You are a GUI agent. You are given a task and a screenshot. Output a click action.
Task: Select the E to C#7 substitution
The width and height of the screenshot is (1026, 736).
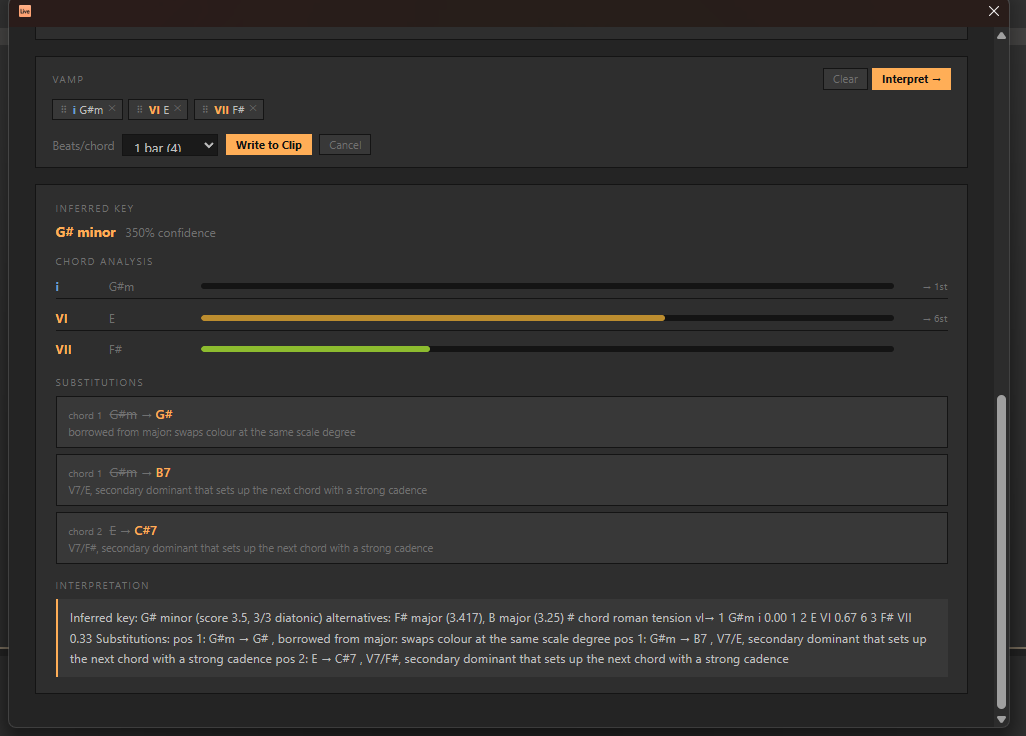(502, 538)
